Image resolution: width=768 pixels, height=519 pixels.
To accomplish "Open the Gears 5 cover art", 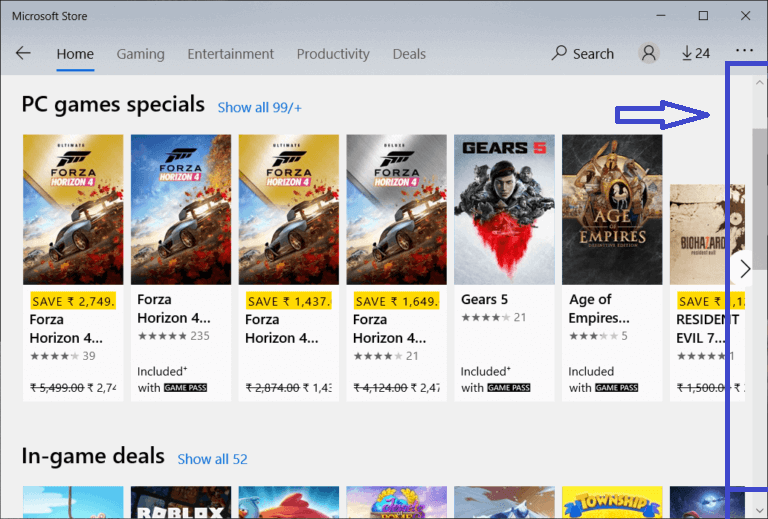I will 504,210.
